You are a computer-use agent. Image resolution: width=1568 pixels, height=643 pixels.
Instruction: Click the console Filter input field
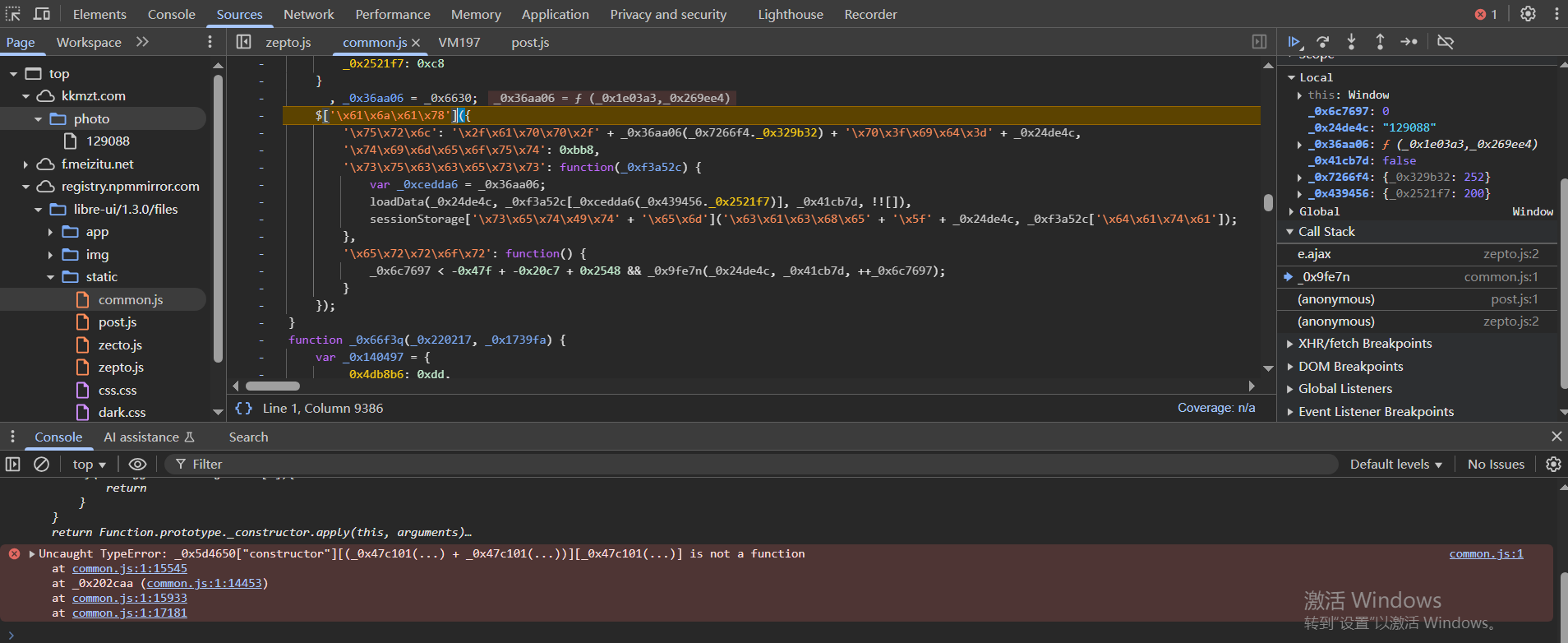coord(740,465)
